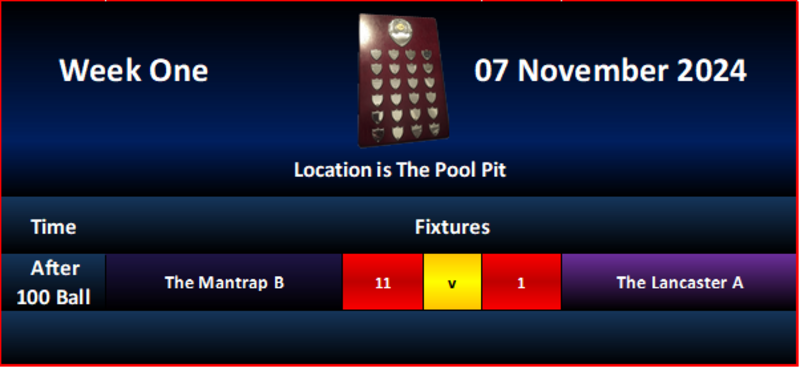Click the empty row beneath the fixture

[x=400, y=337]
